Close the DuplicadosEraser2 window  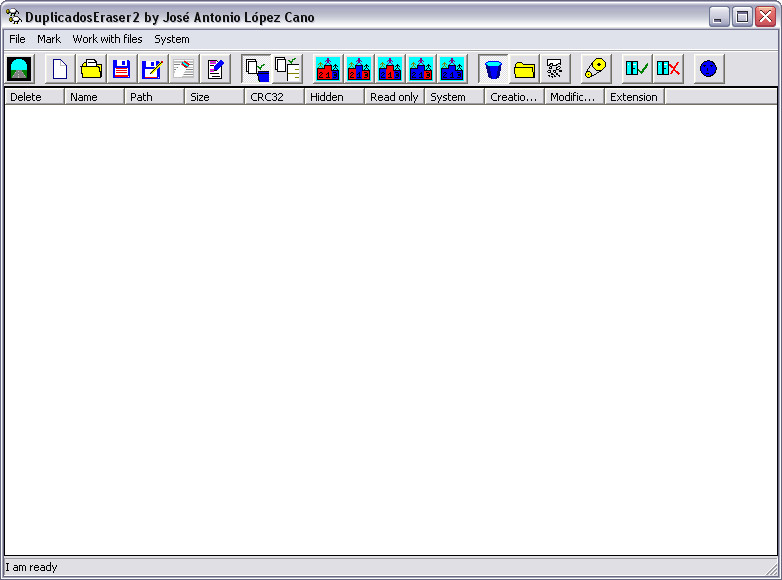coord(765,16)
